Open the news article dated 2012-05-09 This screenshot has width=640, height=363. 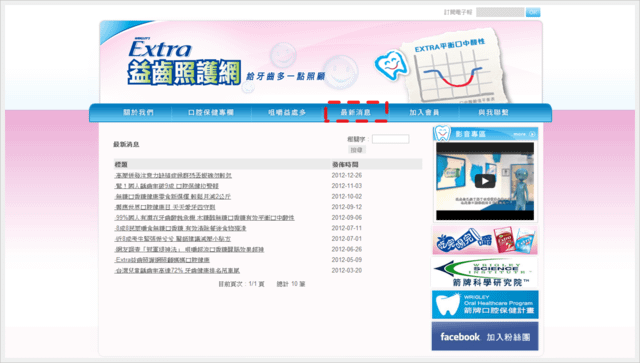[162, 260]
